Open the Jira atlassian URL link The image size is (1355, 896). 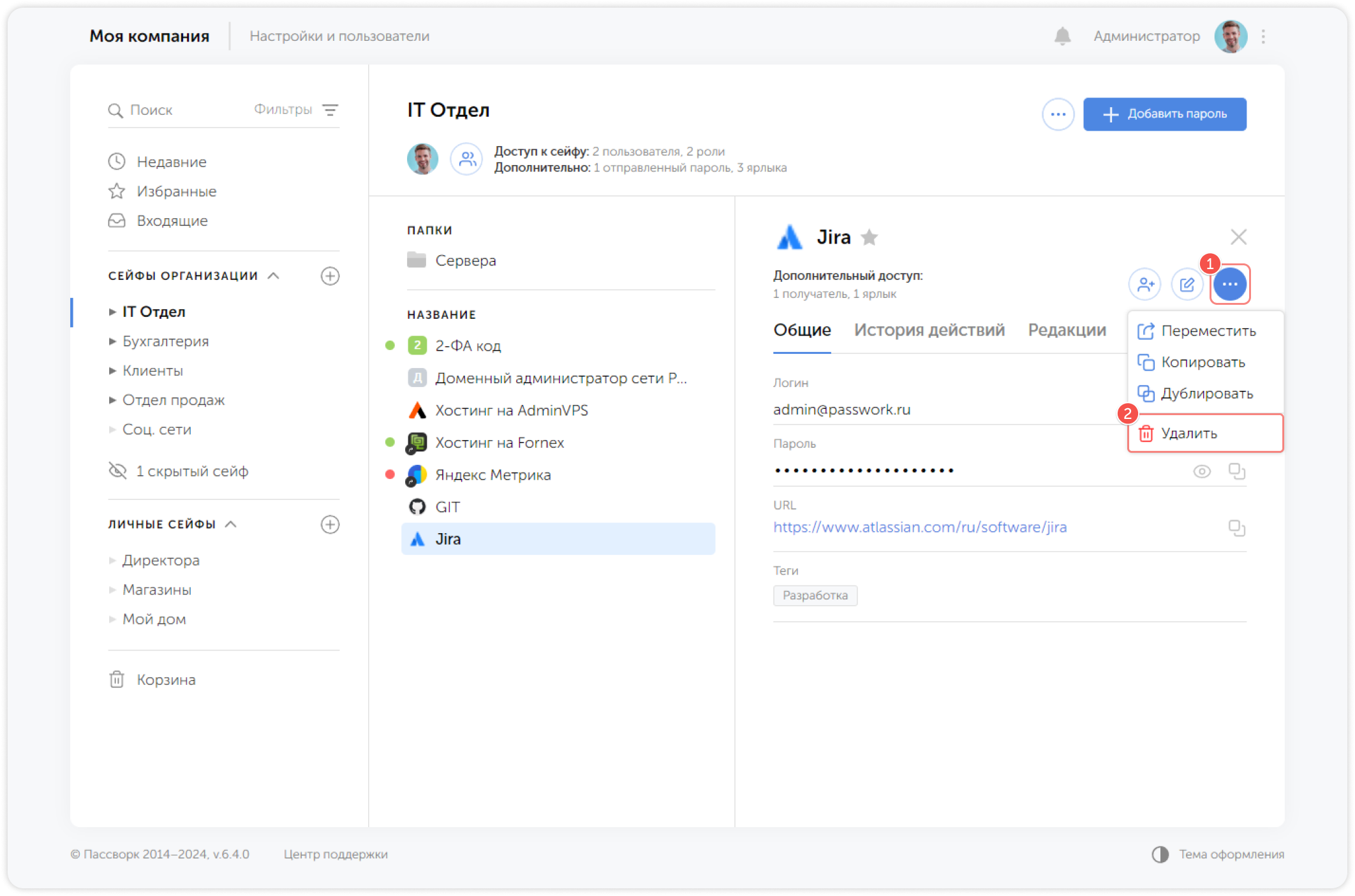(x=919, y=527)
